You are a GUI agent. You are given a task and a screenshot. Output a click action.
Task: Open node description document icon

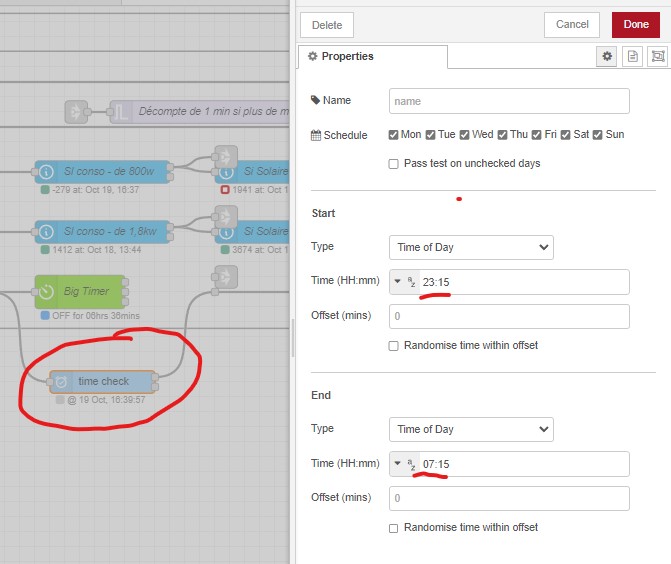(x=632, y=57)
